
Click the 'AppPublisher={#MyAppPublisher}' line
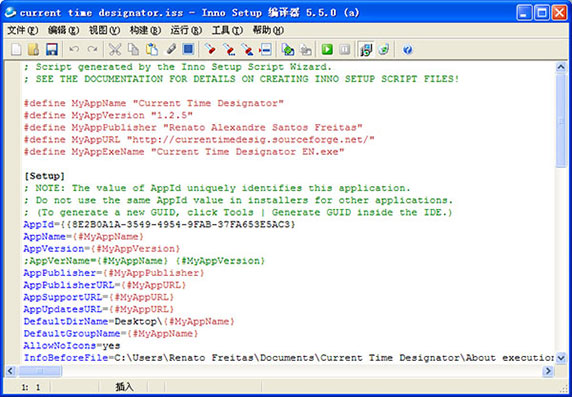pos(114,273)
